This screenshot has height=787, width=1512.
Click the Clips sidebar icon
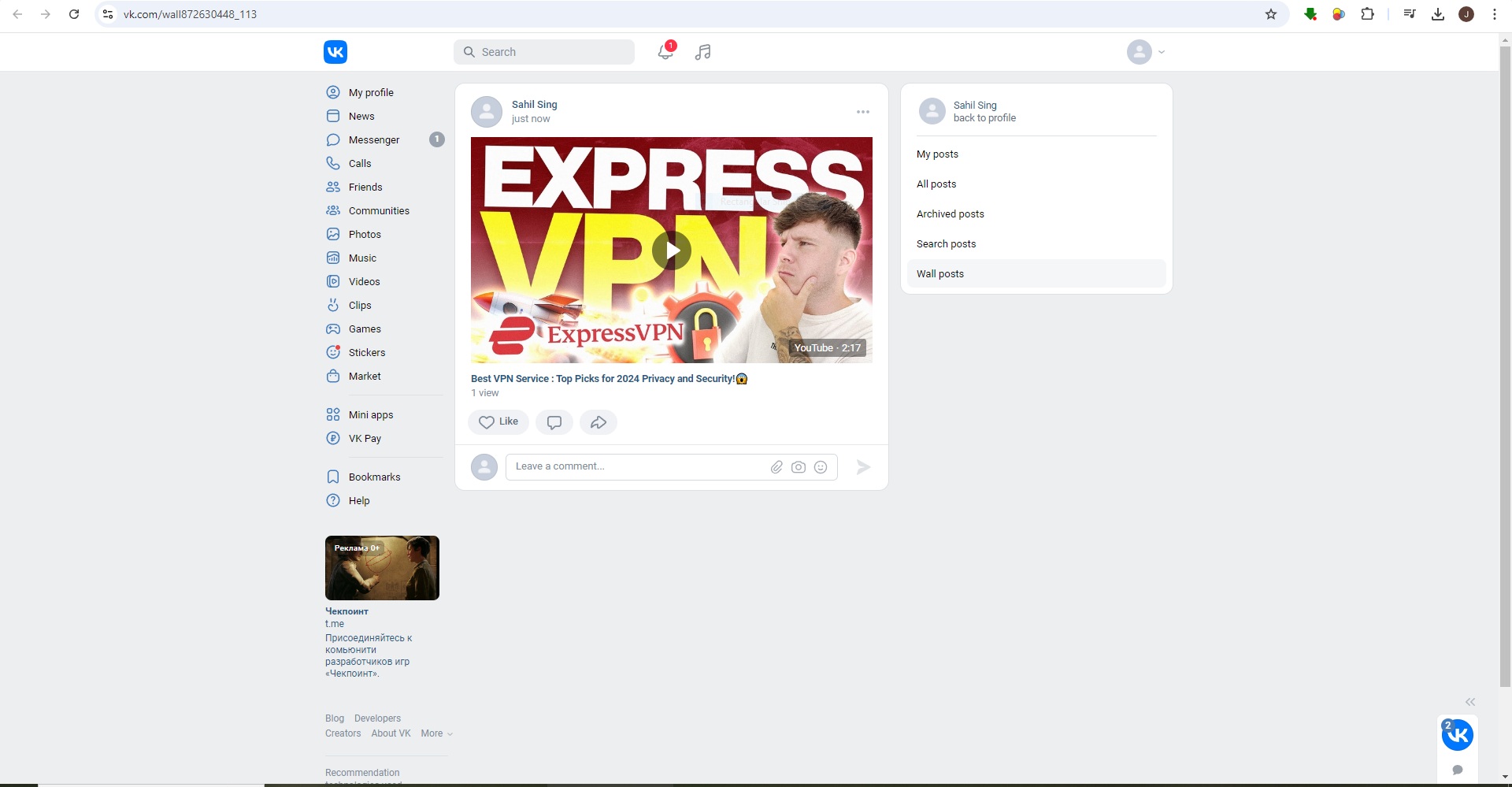333,305
